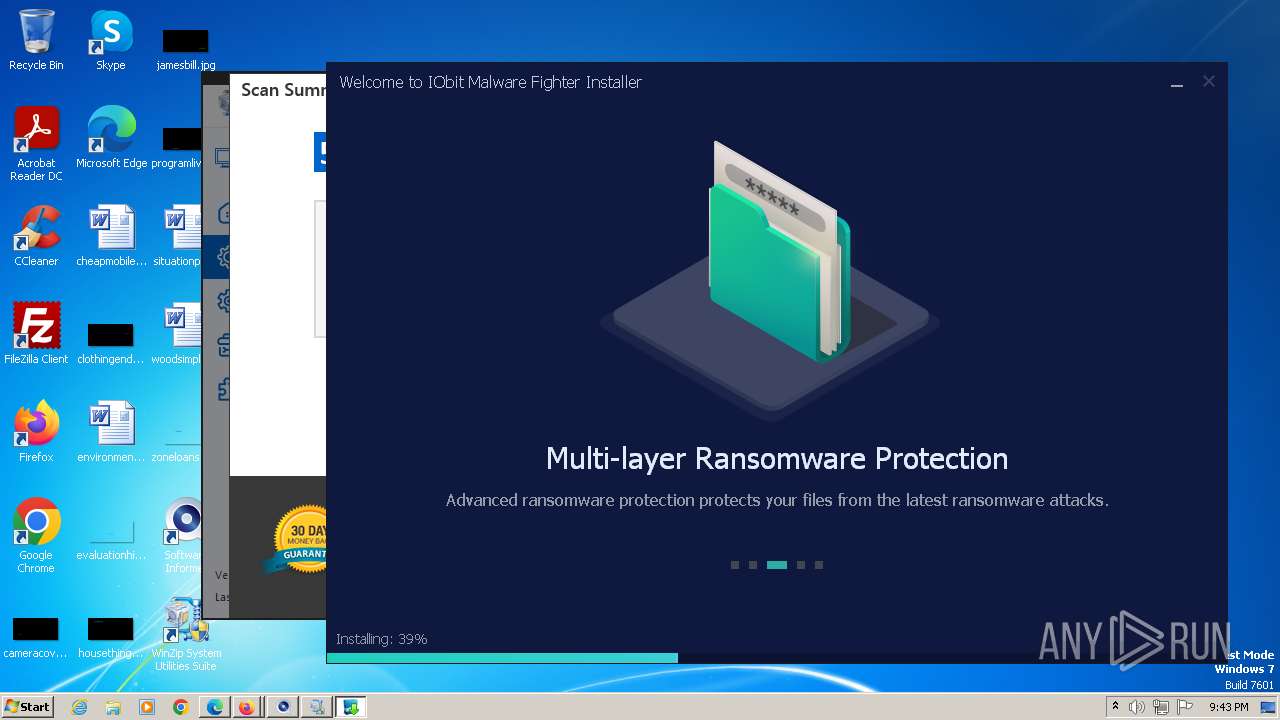Screen dimensions: 1280x720
Task: Open Internet Explorer from the taskbar
Action: tap(79, 707)
